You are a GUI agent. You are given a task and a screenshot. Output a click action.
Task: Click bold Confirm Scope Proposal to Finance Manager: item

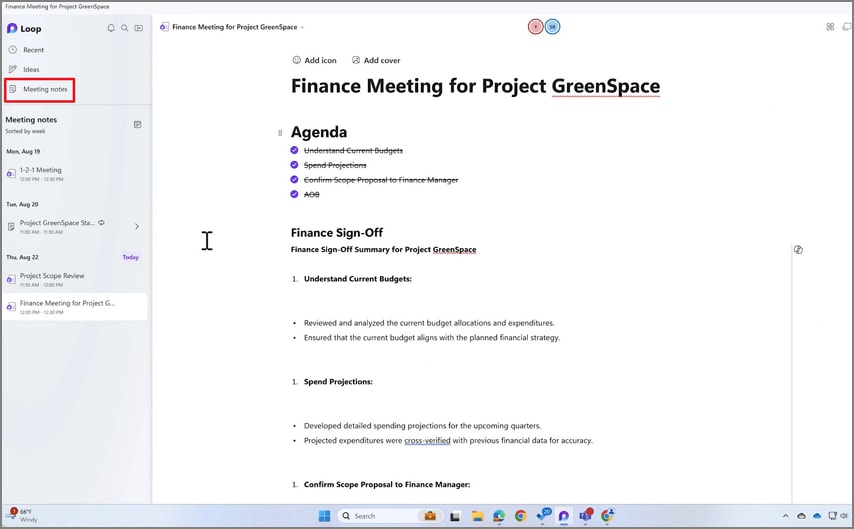tap(387, 484)
